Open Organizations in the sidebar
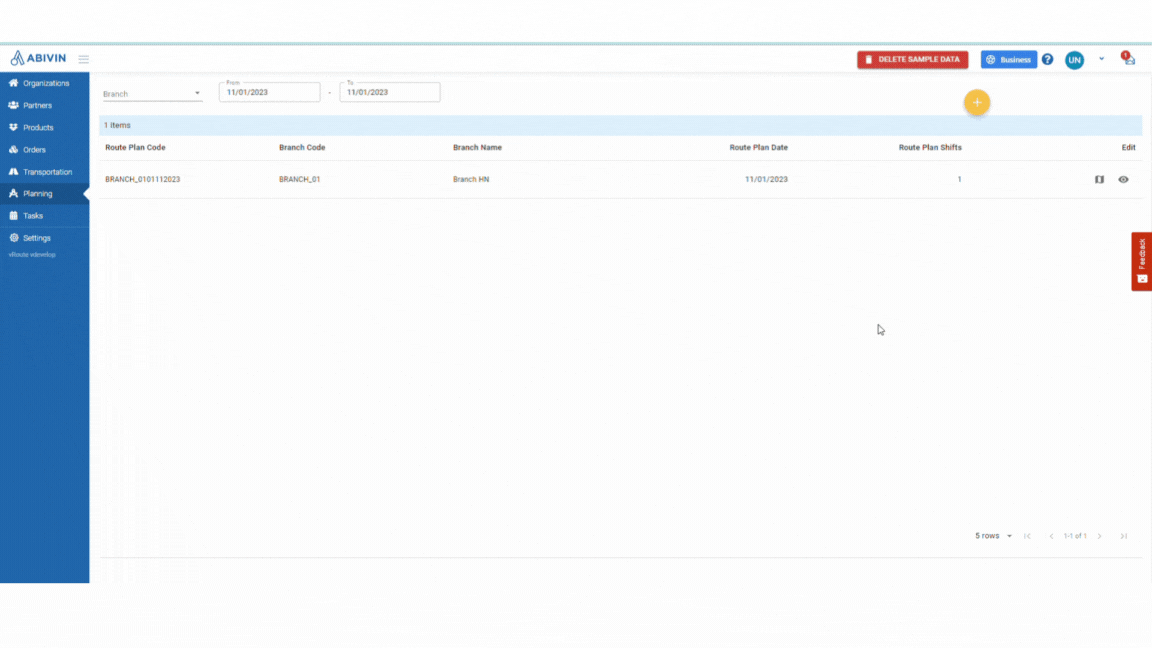 pos(44,83)
